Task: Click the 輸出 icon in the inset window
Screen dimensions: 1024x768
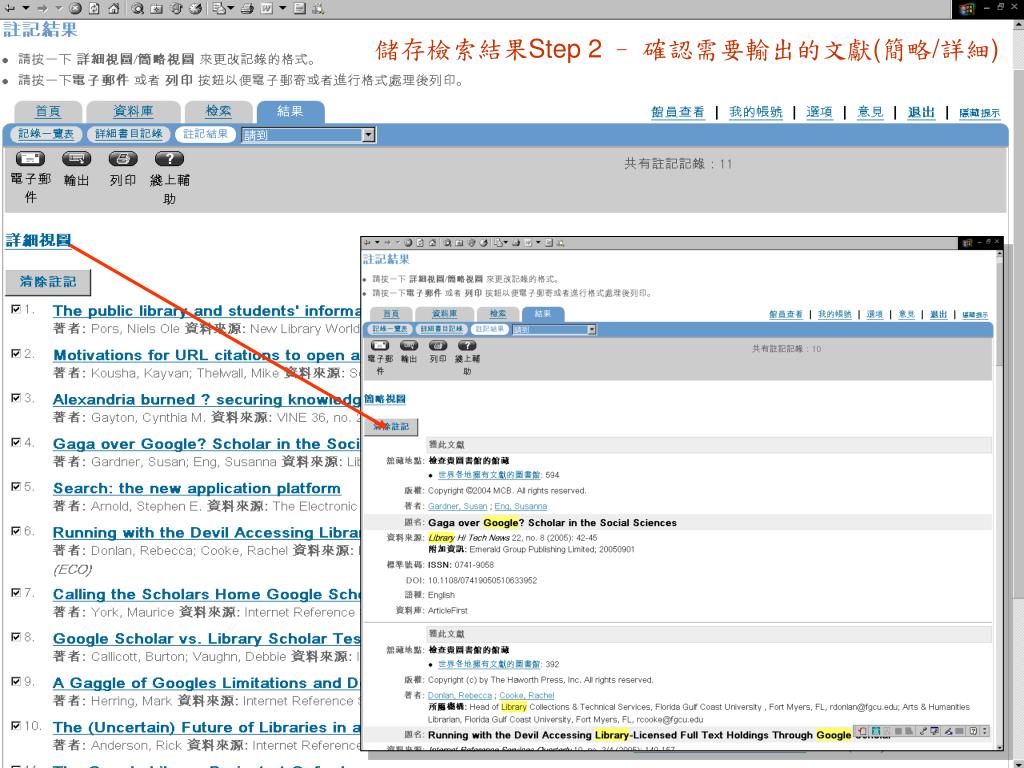Action: [x=409, y=345]
